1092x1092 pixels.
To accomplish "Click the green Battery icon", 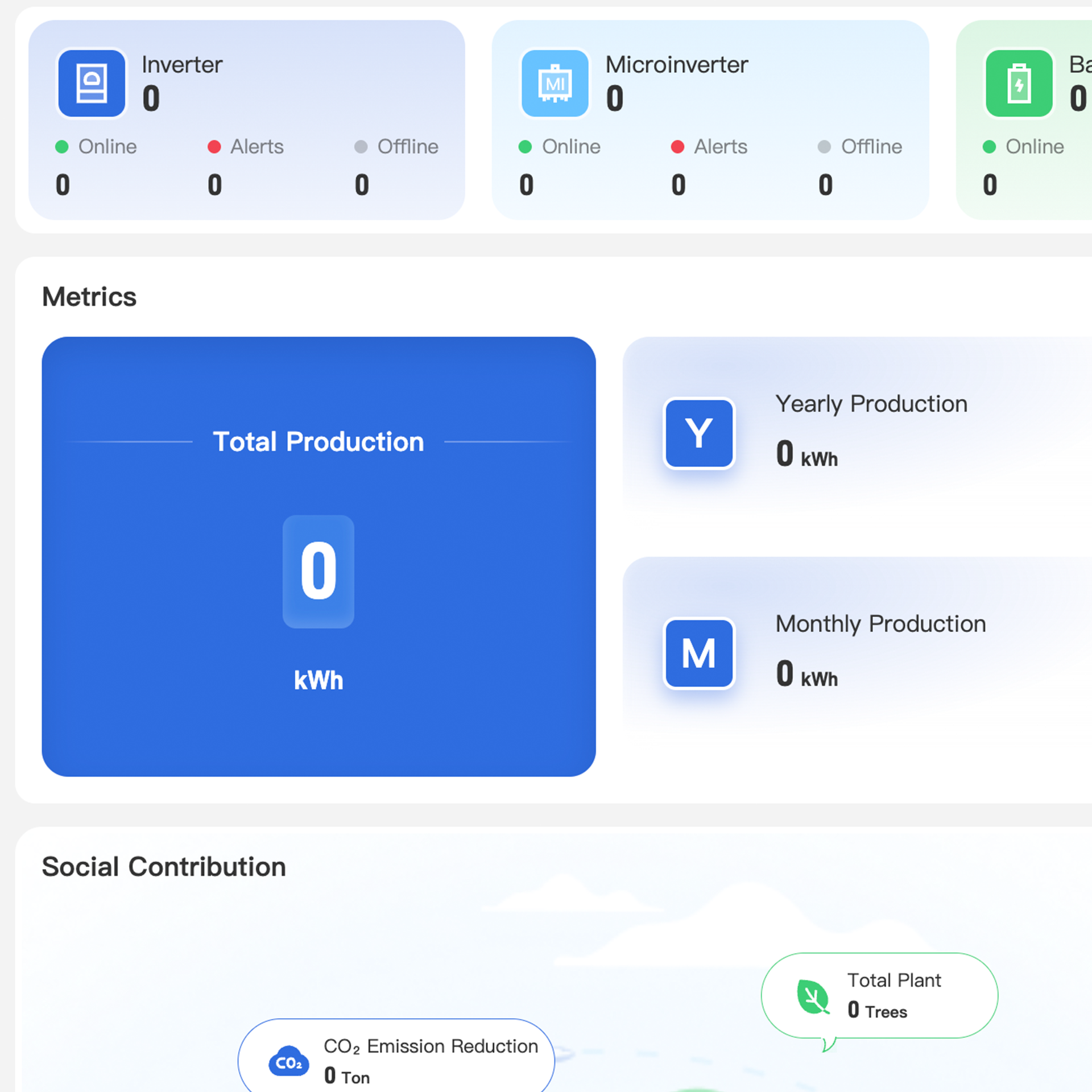I will coord(1018,84).
